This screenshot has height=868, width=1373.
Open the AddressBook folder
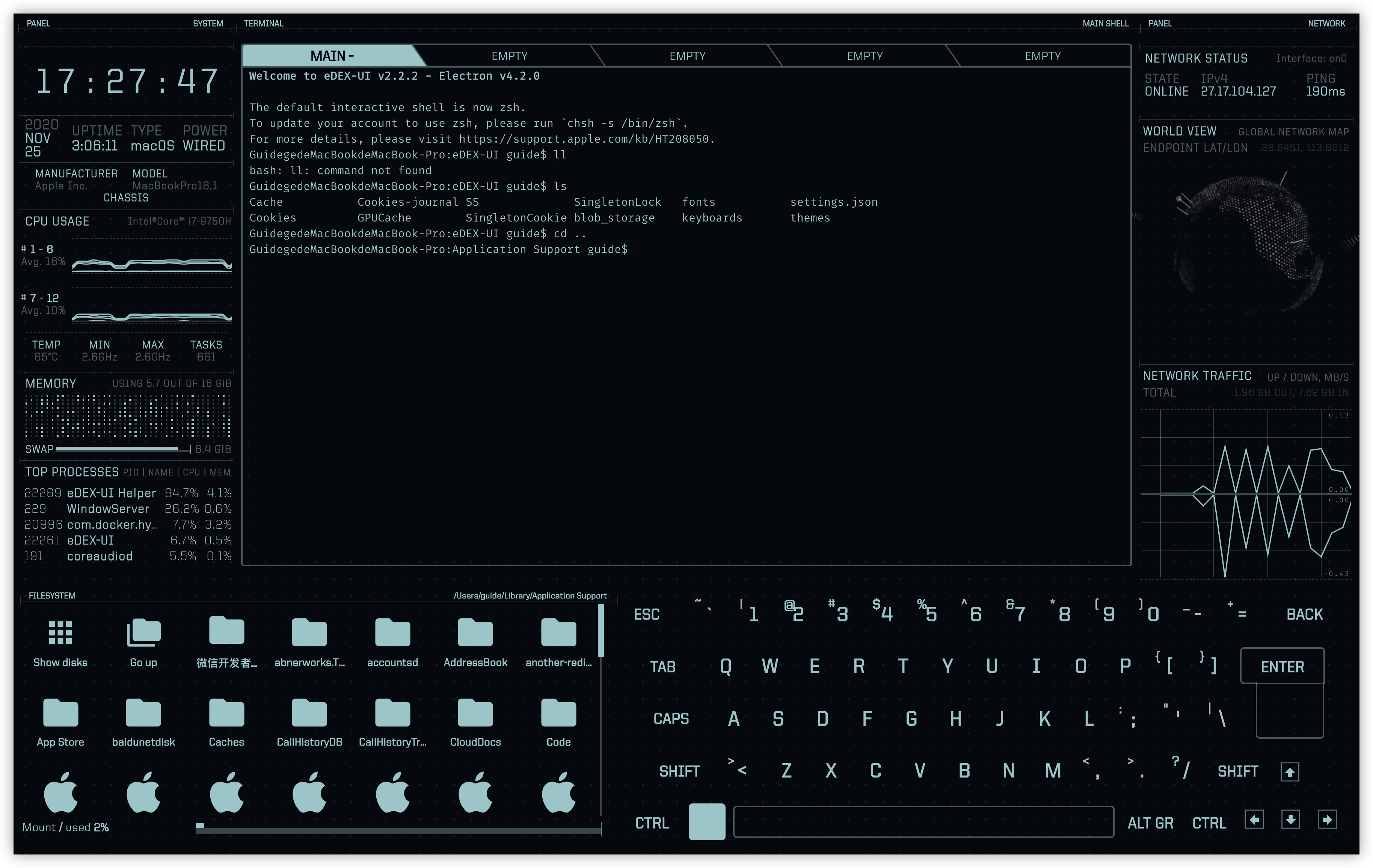click(475, 632)
